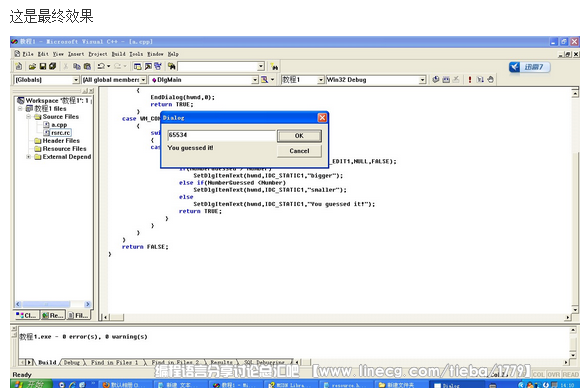Undo the last edit via toolbar
The image size is (581, 388).
pos(100,66)
